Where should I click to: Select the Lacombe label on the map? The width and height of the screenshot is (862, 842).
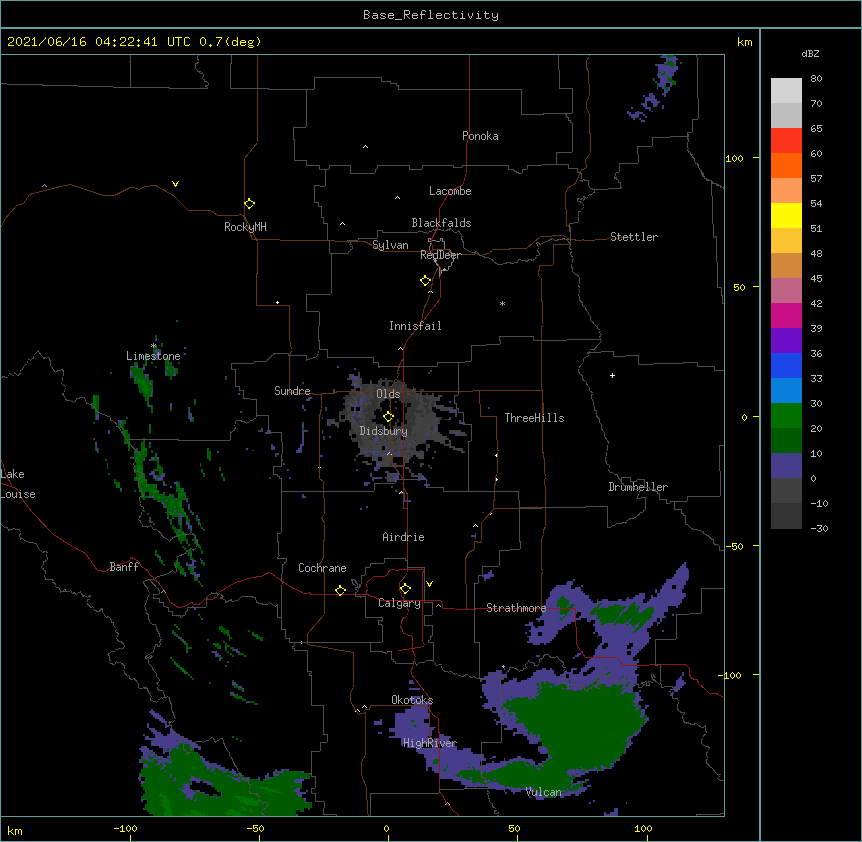click(450, 191)
